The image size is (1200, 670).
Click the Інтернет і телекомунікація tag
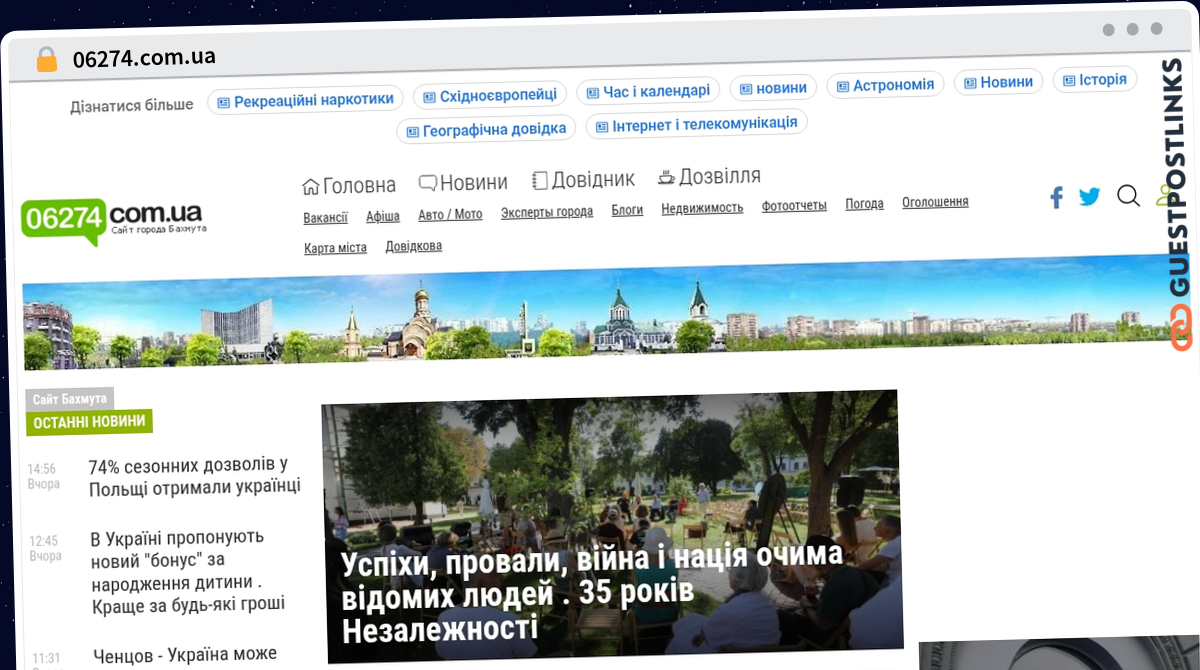697,123
